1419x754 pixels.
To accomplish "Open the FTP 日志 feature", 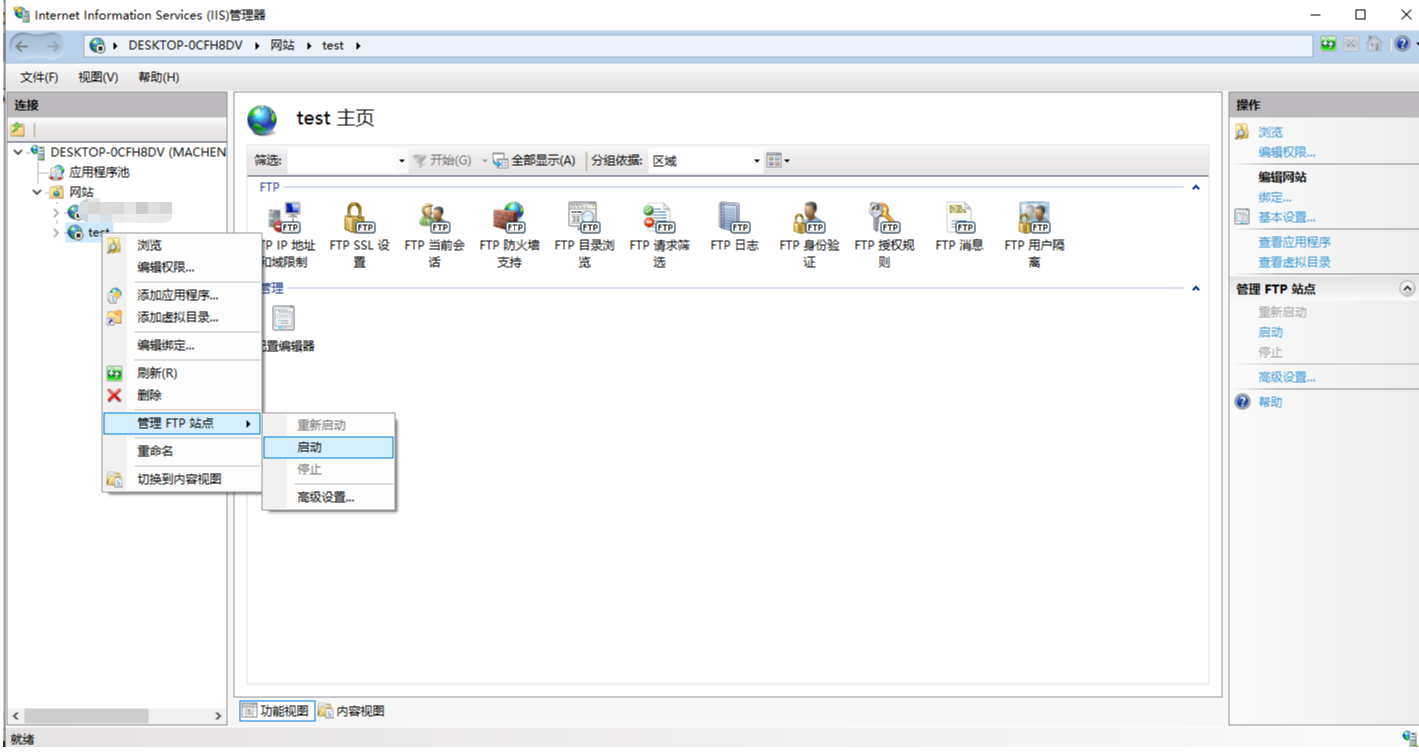I will (x=734, y=226).
